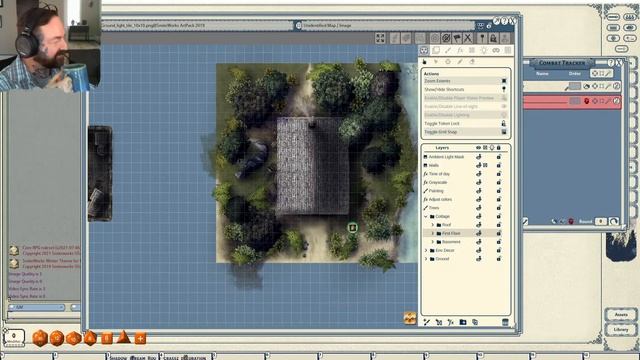The image size is (640, 360).
Task: Click the crossed-out circle icon in toolbar
Action: tap(446, 38)
